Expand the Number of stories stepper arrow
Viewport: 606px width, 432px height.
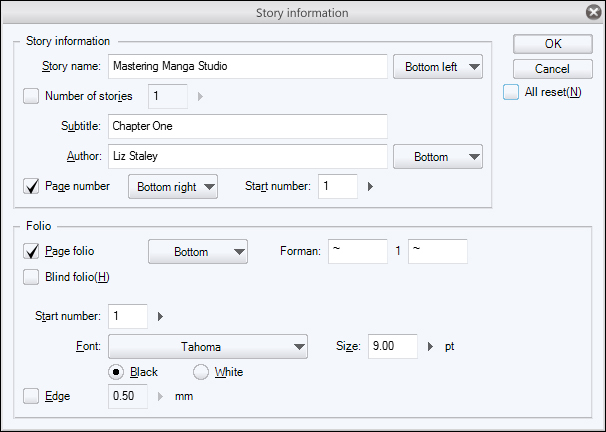pos(200,96)
